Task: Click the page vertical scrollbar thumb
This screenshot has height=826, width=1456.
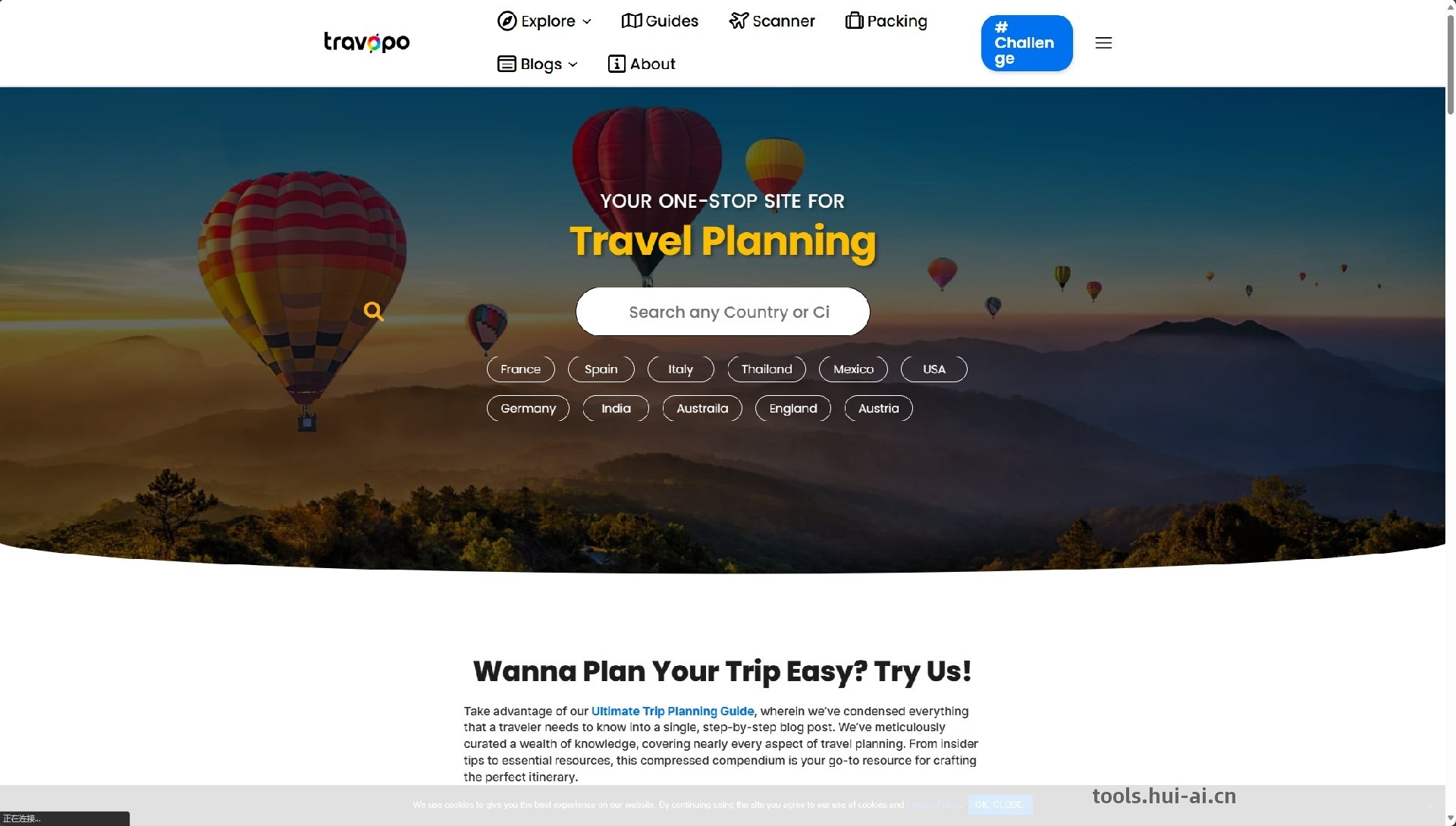Action: (1451, 64)
